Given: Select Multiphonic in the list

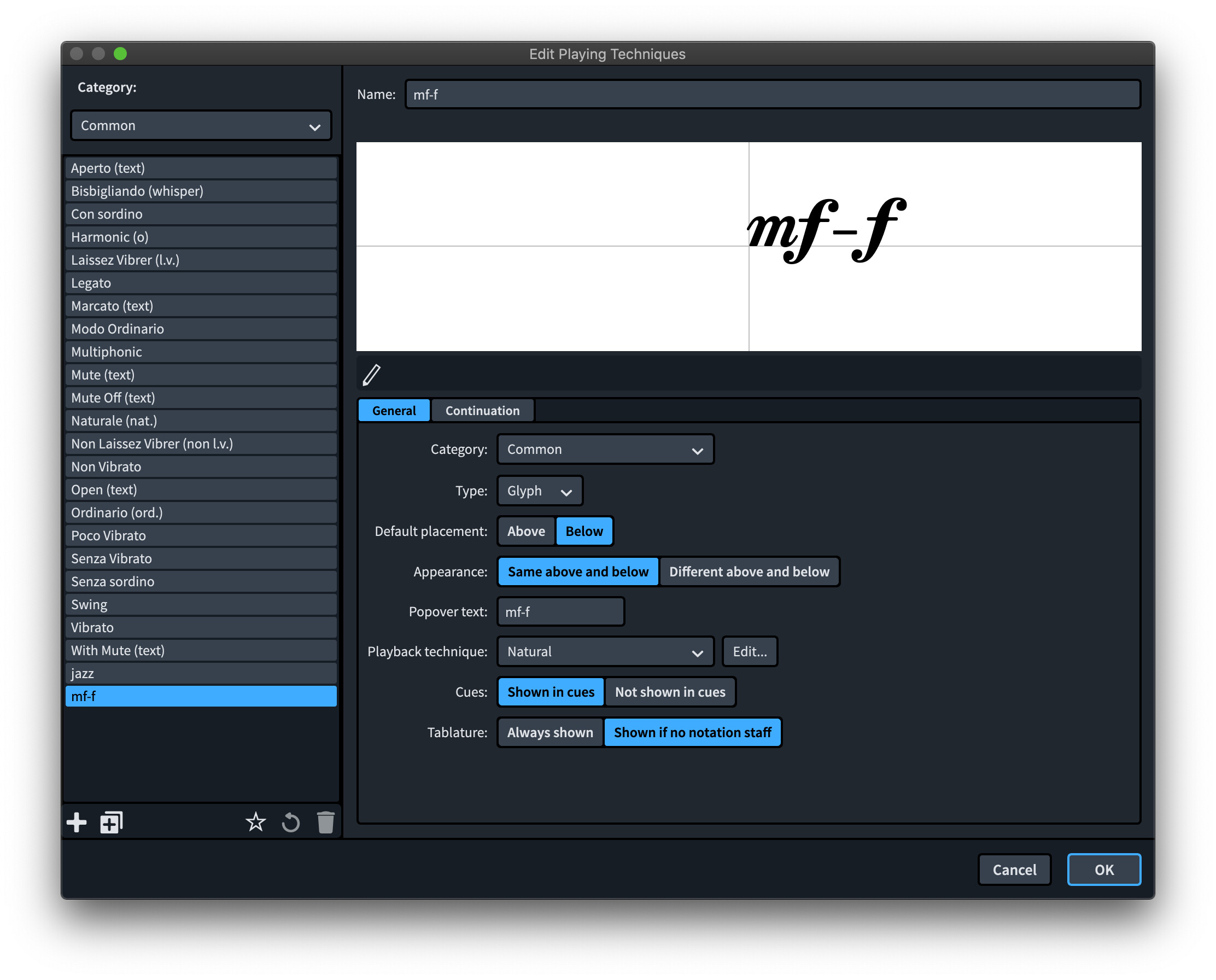Looking at the screenshot, I should click(x=201, y=352).
